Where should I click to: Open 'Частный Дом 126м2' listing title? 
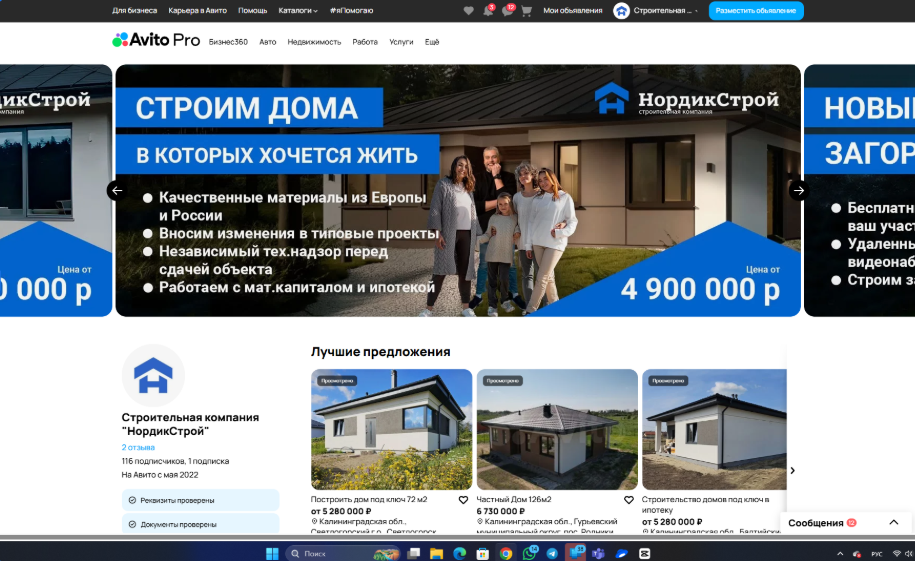514,500
